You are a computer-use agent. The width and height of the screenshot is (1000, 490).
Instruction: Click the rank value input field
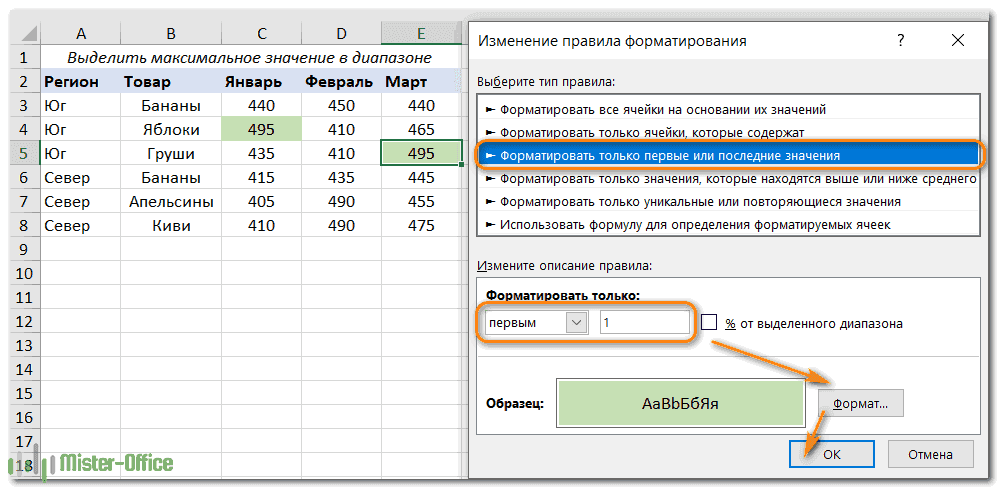[644, 323]
